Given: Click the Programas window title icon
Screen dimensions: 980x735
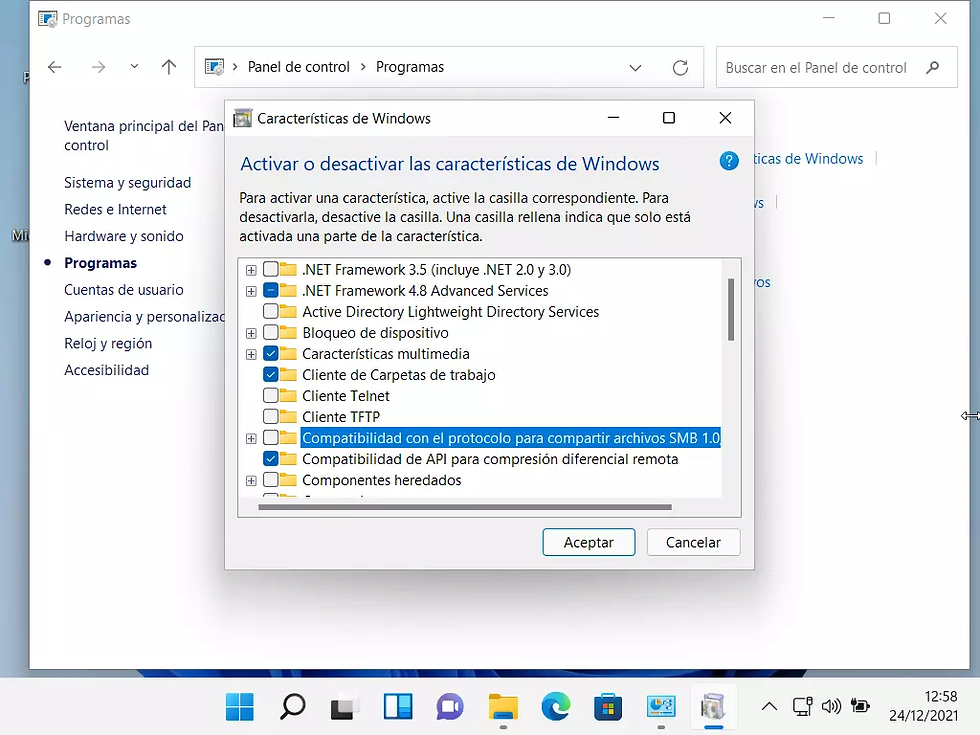Looking at the screenshot, I should click(48, 19).
